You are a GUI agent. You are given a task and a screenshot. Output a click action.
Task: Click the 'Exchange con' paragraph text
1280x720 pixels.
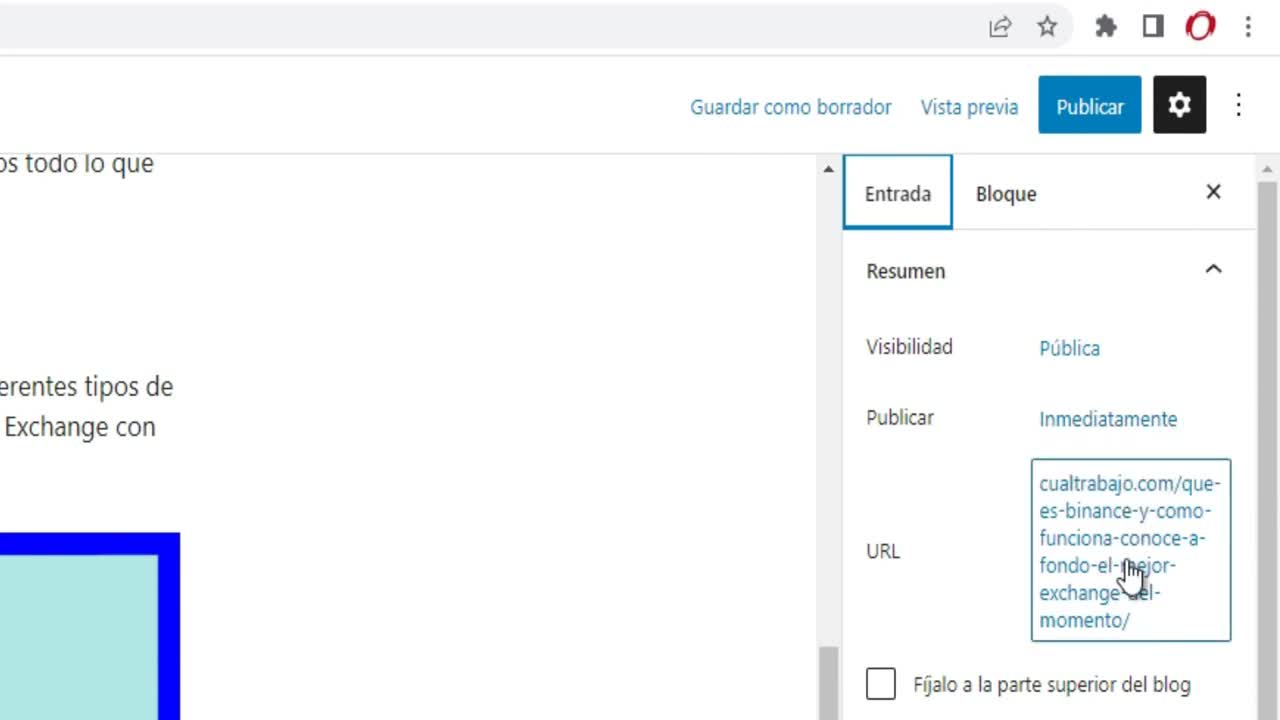[x=79, y=427]
